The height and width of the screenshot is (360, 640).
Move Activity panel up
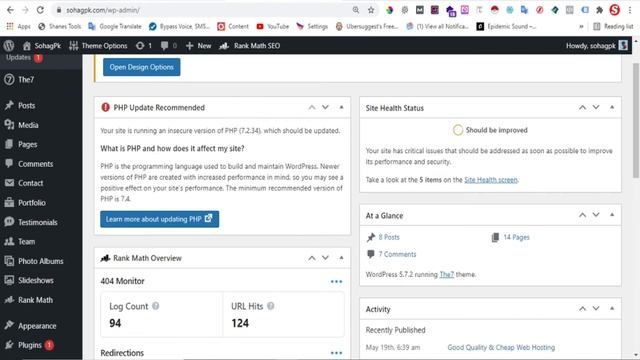click(582, 309)
